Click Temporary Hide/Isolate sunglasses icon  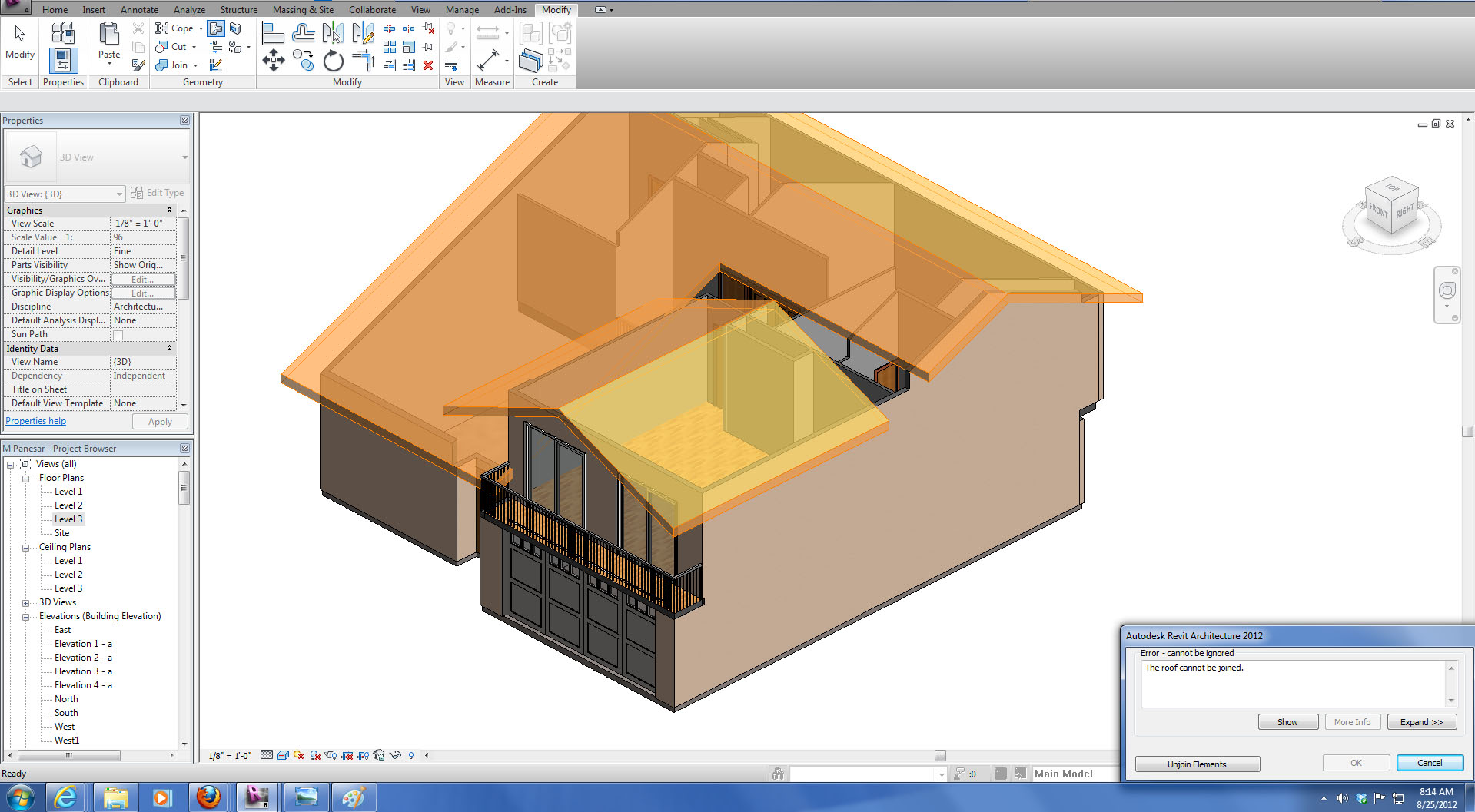(x=395, y=755)
